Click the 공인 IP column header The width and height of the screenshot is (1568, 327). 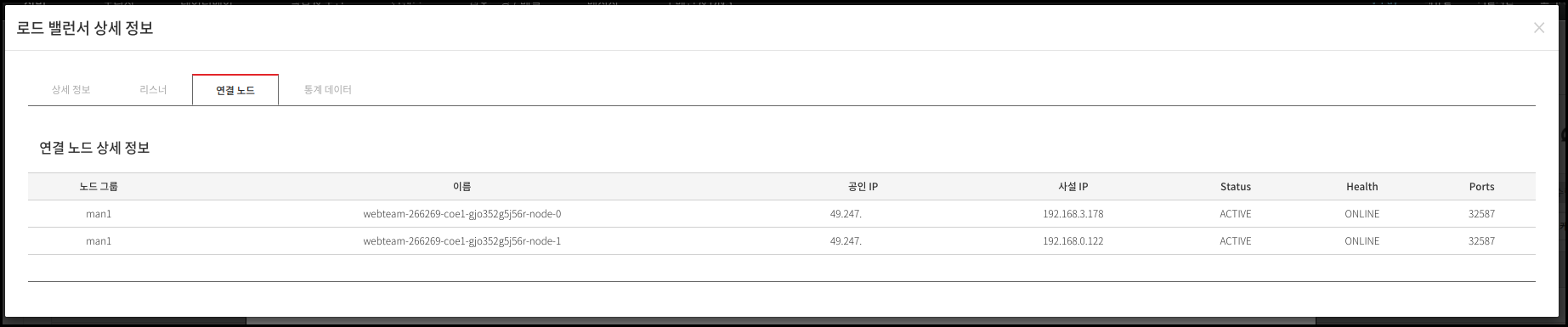863,187
